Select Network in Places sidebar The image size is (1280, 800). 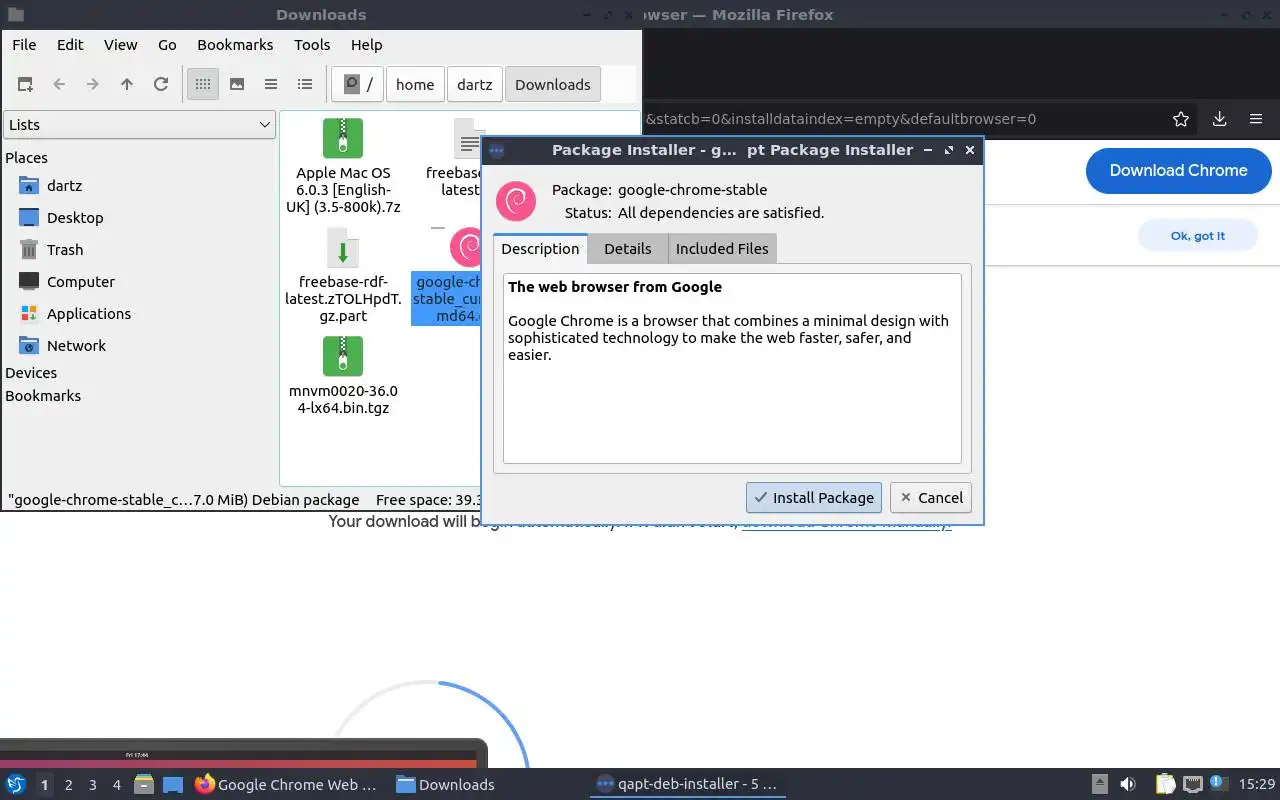click(76, 346)
